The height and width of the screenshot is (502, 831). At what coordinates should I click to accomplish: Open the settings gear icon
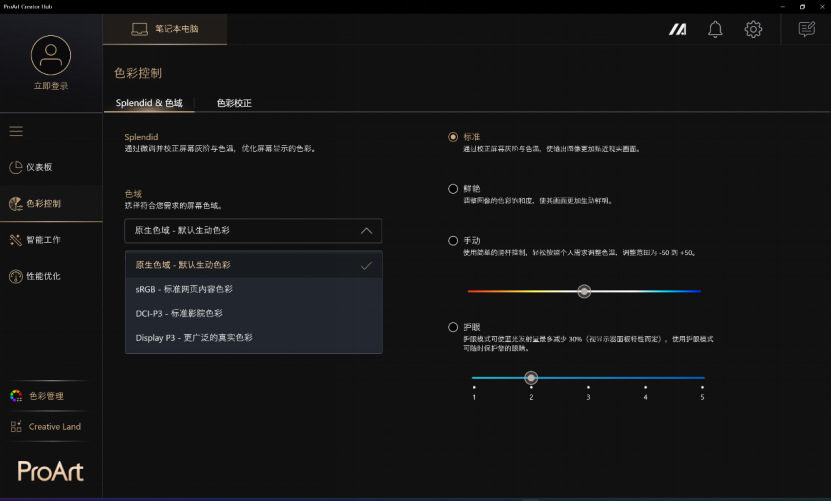coord(753,29)
